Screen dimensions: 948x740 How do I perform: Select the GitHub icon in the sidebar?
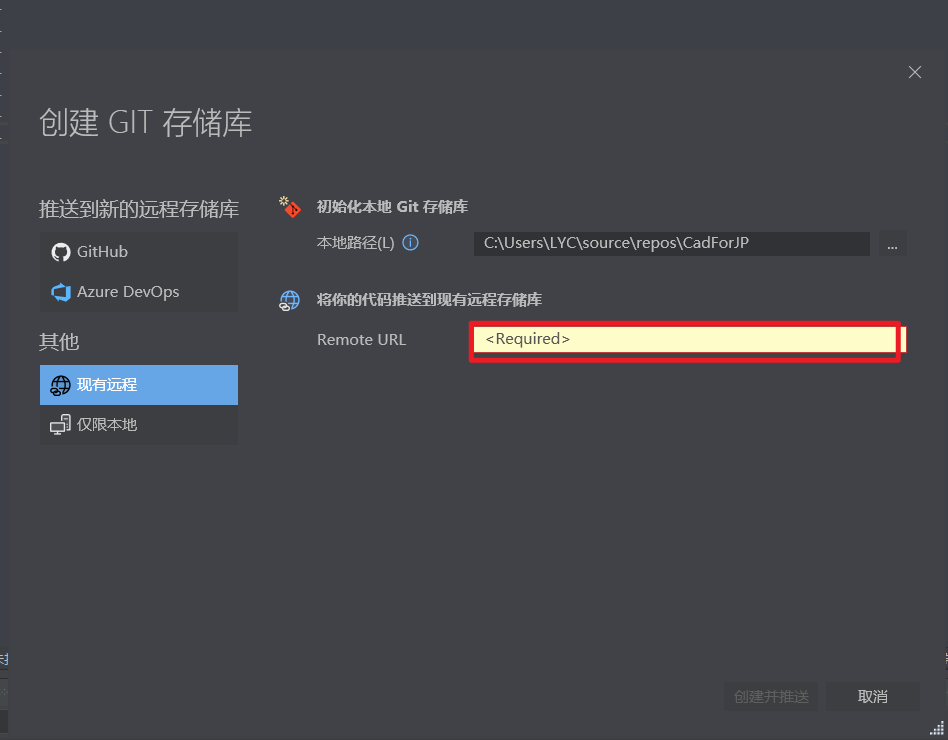(x=61, y=251)
